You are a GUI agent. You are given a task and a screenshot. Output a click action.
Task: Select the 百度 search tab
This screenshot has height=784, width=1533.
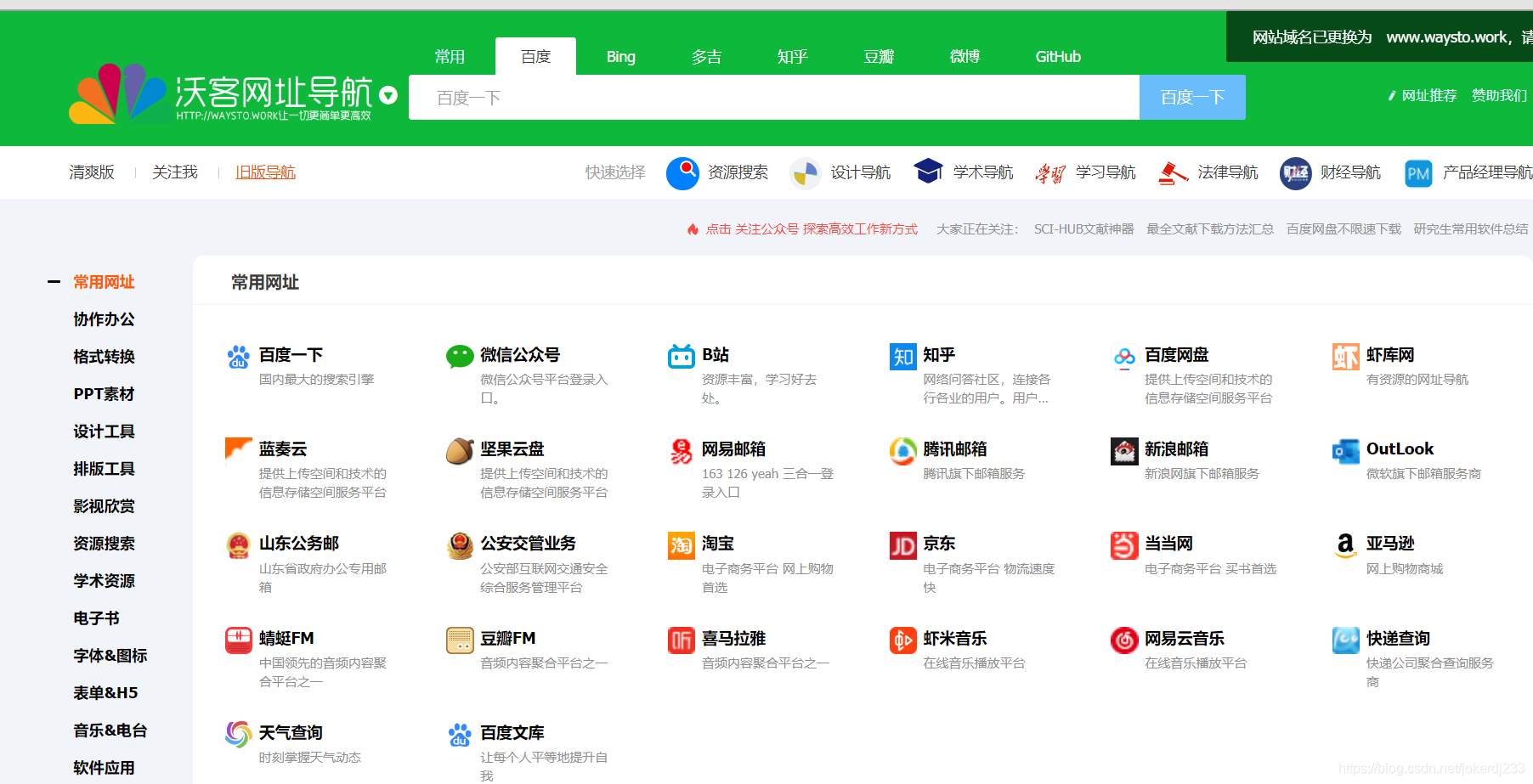535,57
